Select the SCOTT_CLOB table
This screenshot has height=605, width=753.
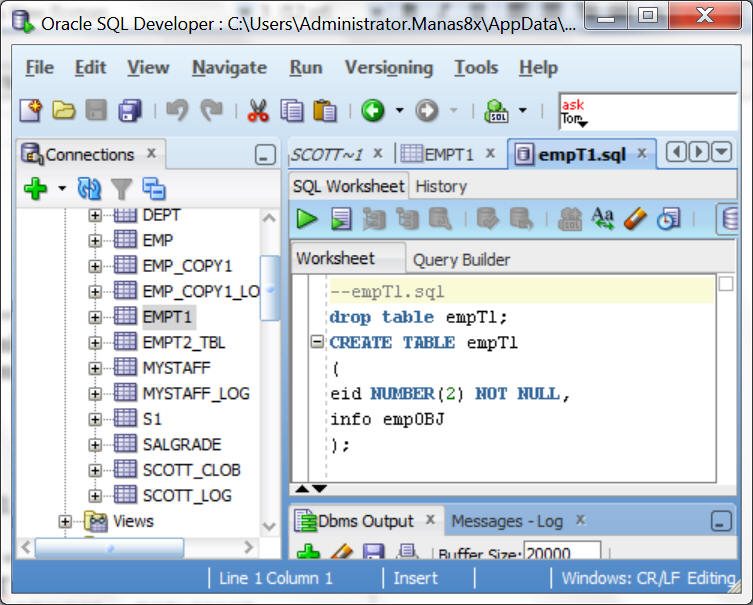click(192, 470)
